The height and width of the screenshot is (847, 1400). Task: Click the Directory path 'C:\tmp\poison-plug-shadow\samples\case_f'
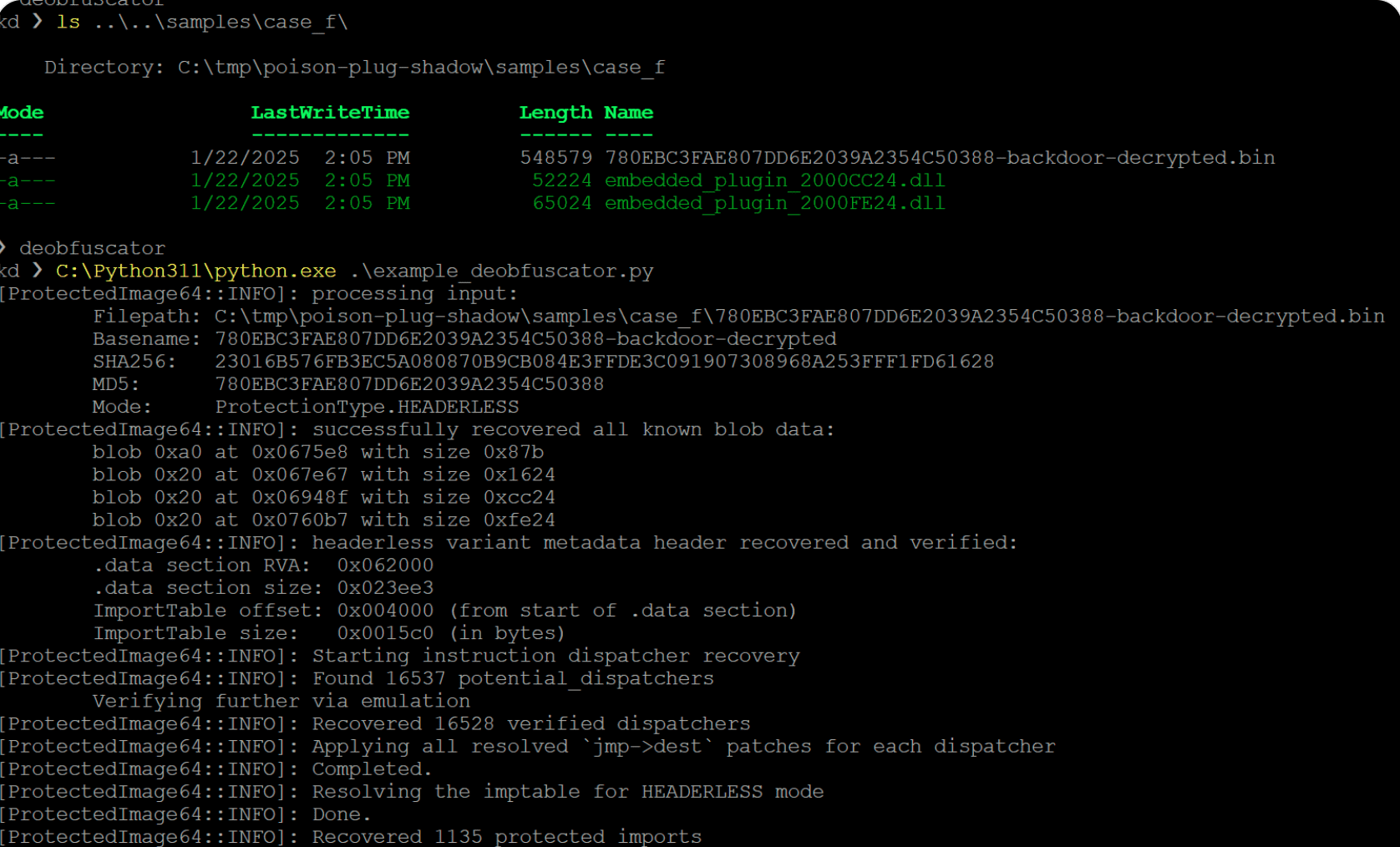pyautogui.click(x=421, y=68)
